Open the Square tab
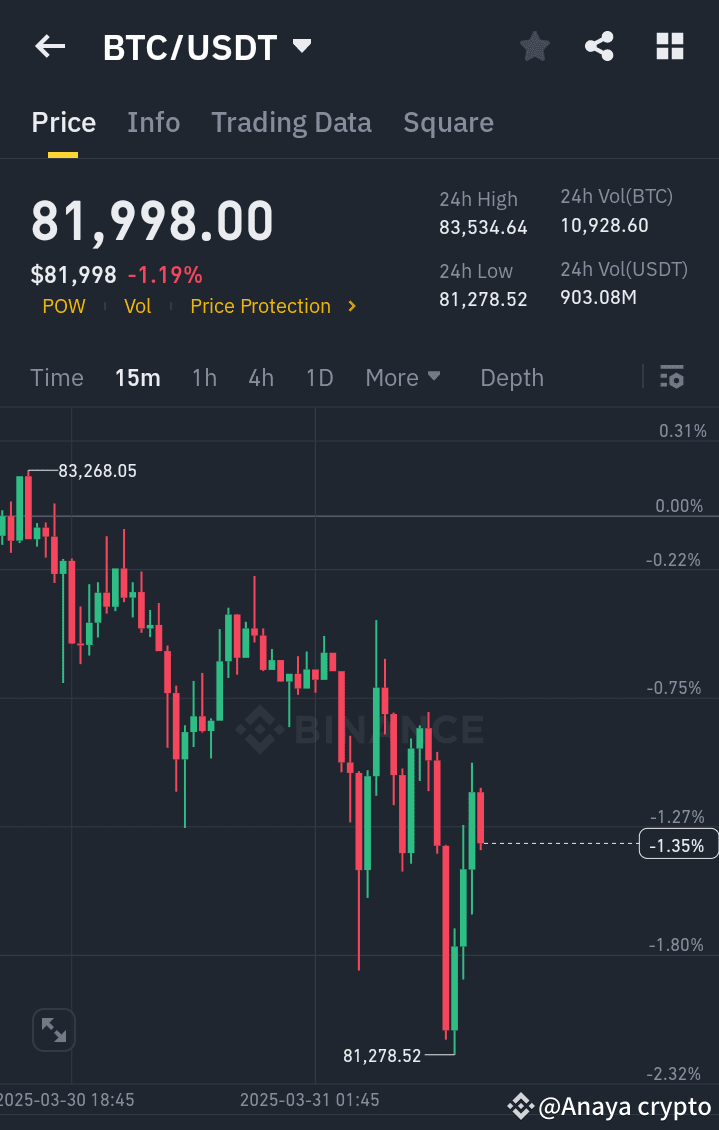 click(448, 122)
